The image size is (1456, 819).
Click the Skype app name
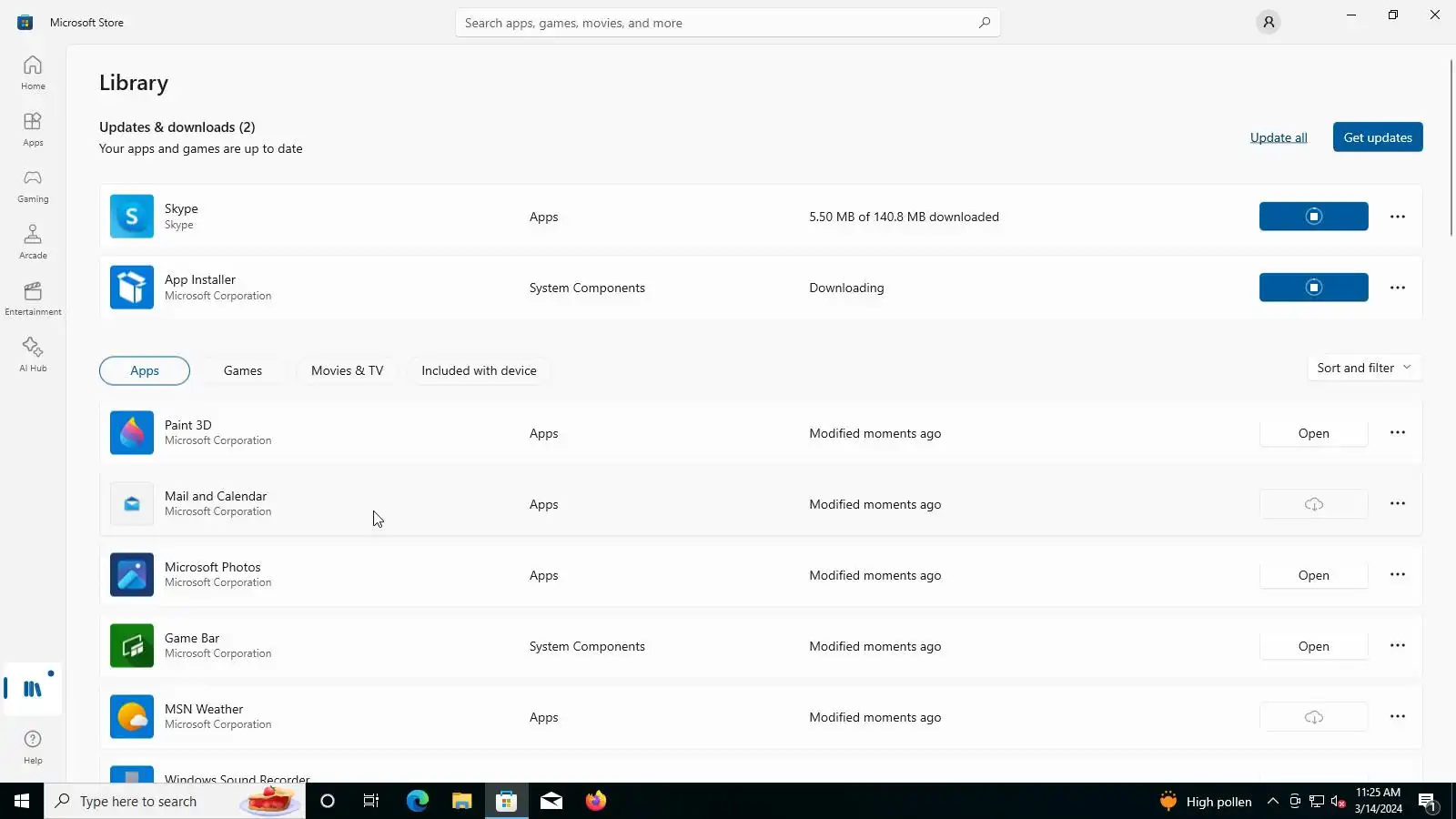181,208
